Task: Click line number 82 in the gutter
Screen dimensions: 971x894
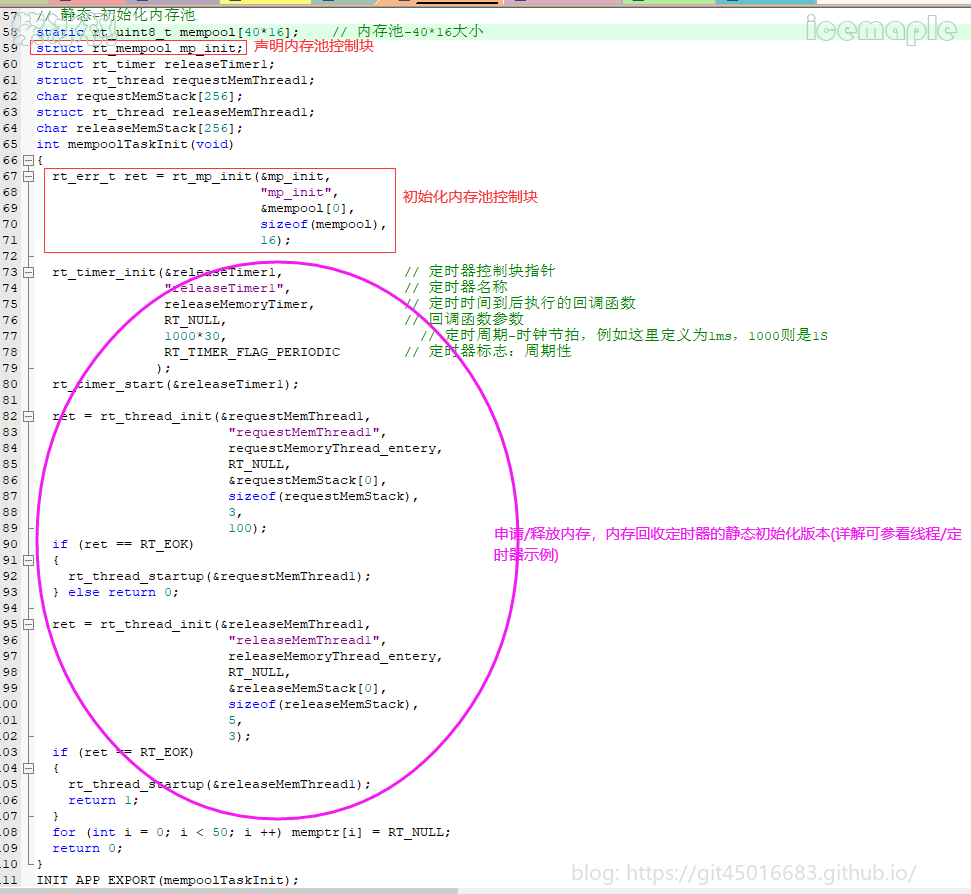Action: [x=10, y=416]
